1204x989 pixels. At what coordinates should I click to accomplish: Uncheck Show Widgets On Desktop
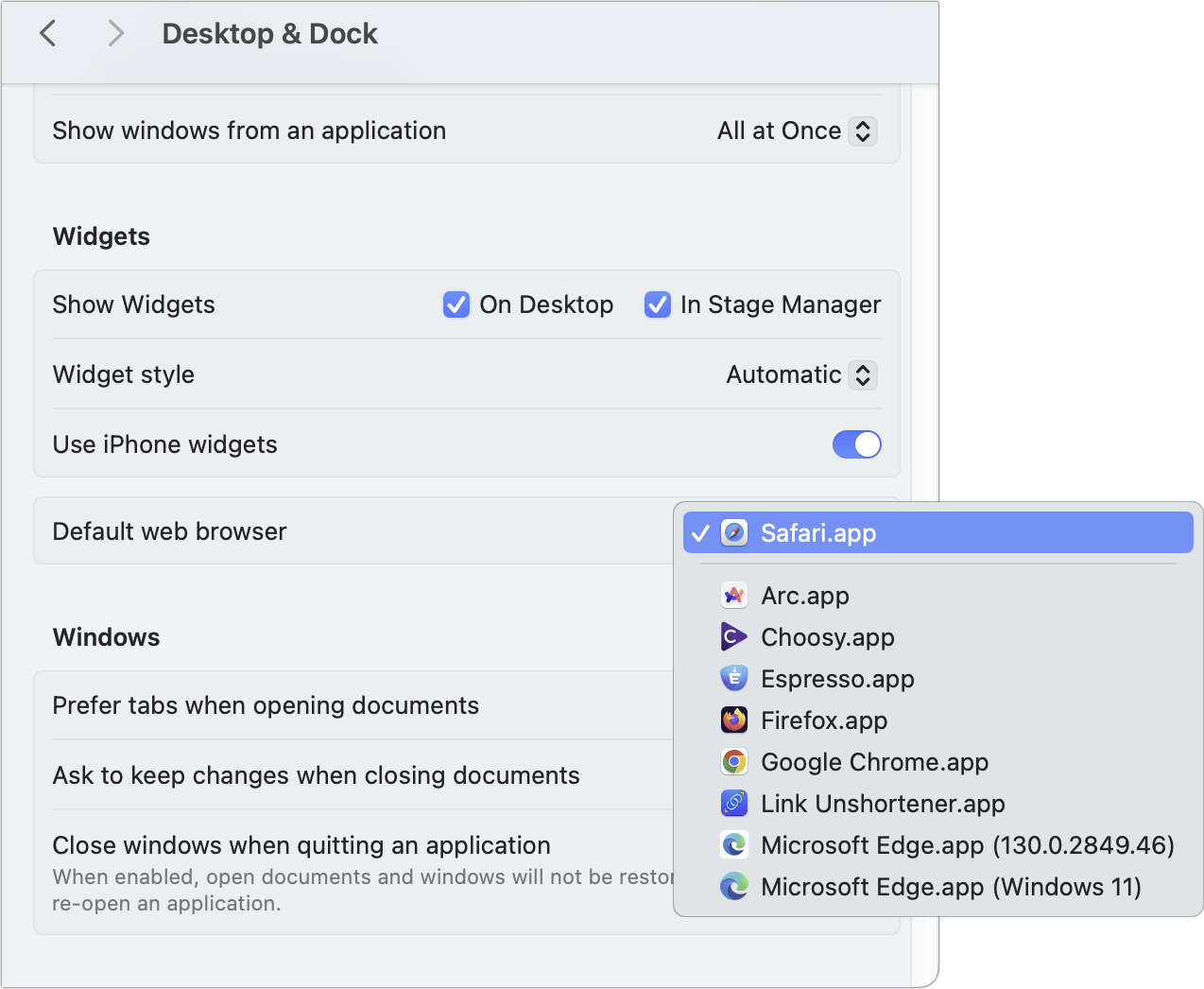point(456,304)
